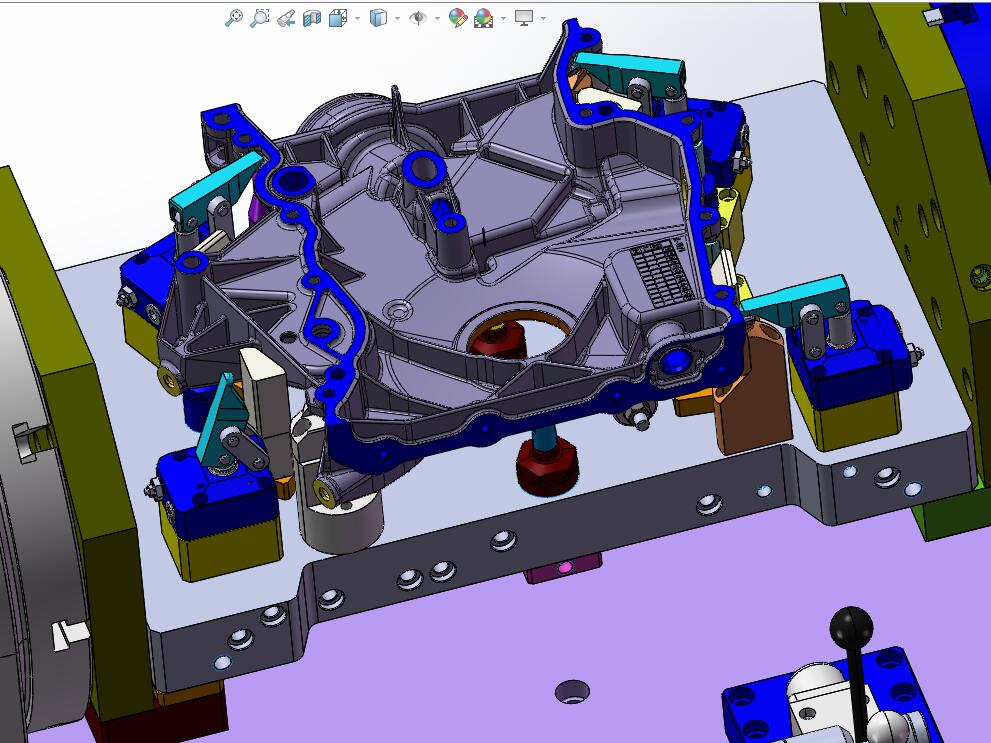Expand the Hide/Show Items dropdown arrow
The height and width of the screenshot is (743, 991).
coord(437,18)
